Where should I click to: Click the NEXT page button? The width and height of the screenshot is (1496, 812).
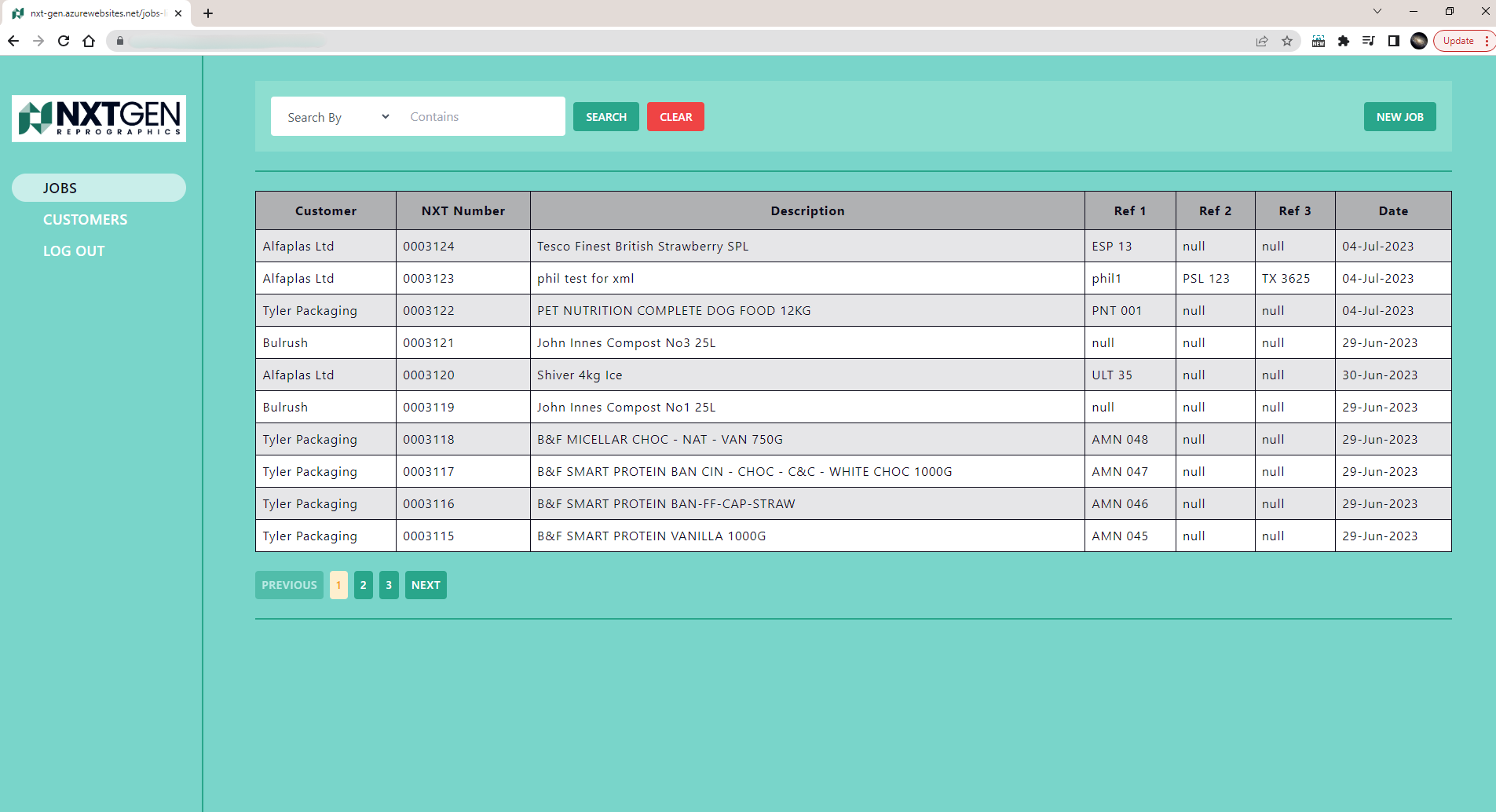coord(426,585)
